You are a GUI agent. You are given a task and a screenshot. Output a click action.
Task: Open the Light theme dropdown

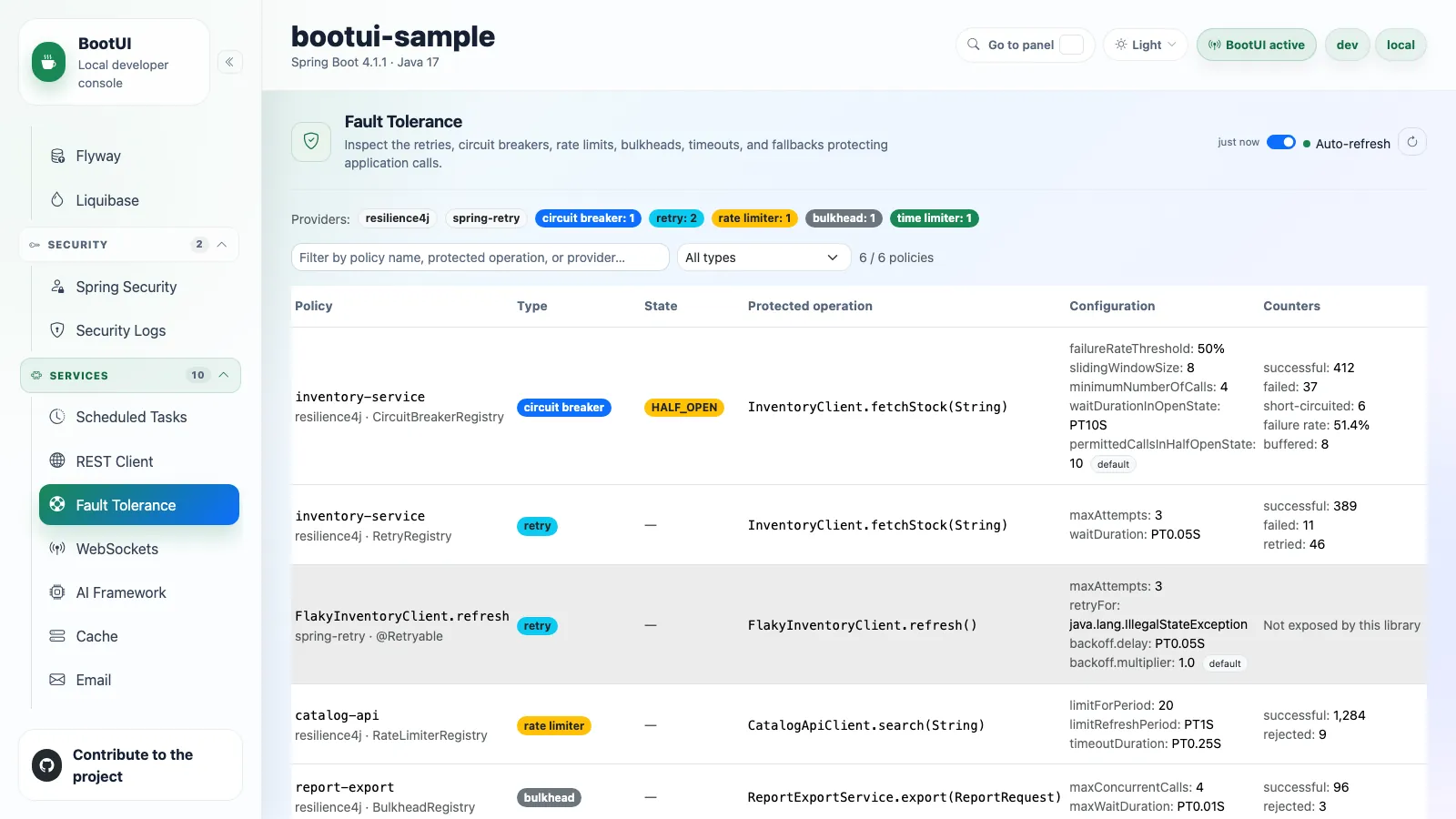[x=1145, y=45]
